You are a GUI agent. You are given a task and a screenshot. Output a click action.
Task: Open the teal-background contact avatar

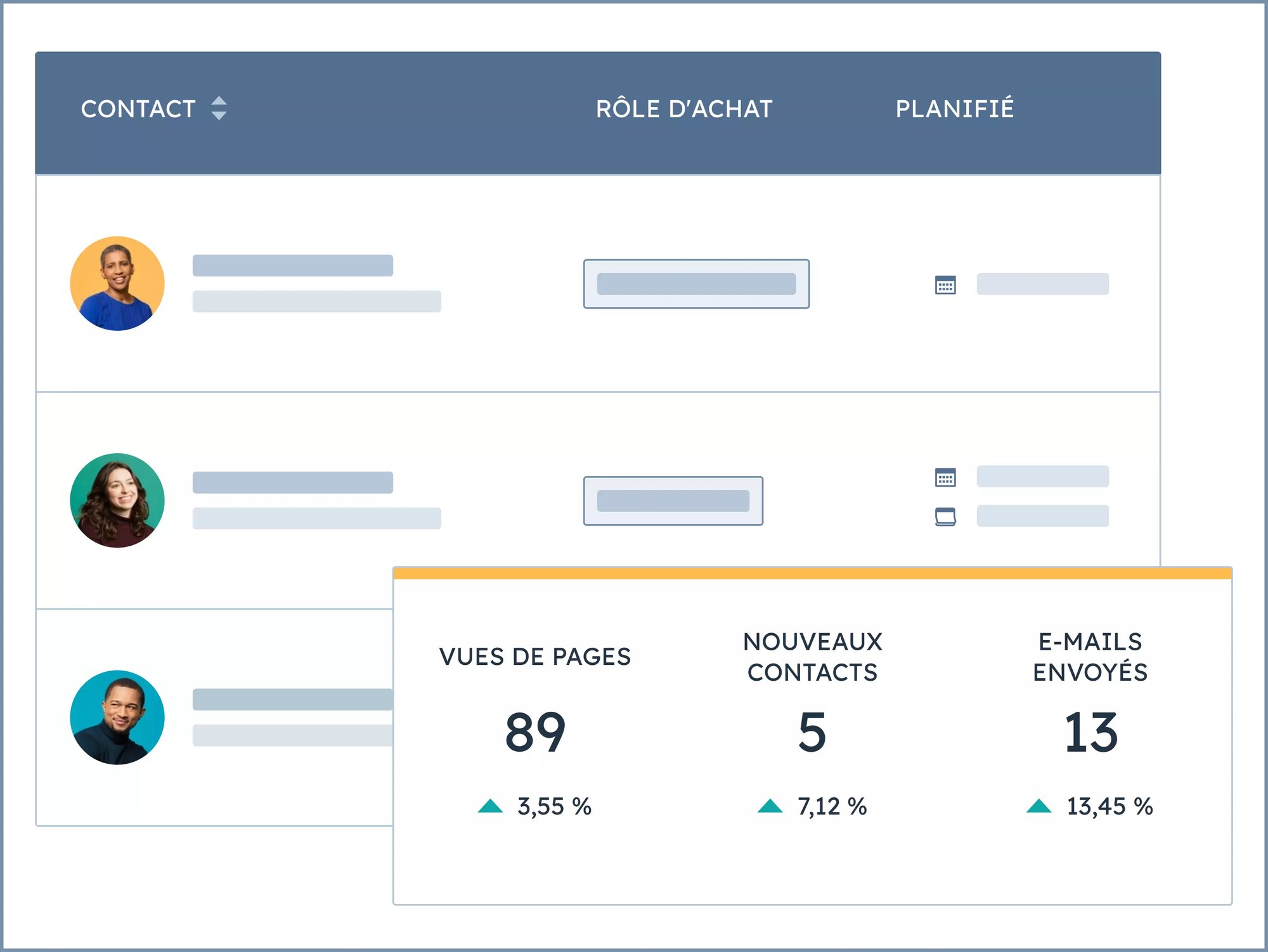(117, 717)
